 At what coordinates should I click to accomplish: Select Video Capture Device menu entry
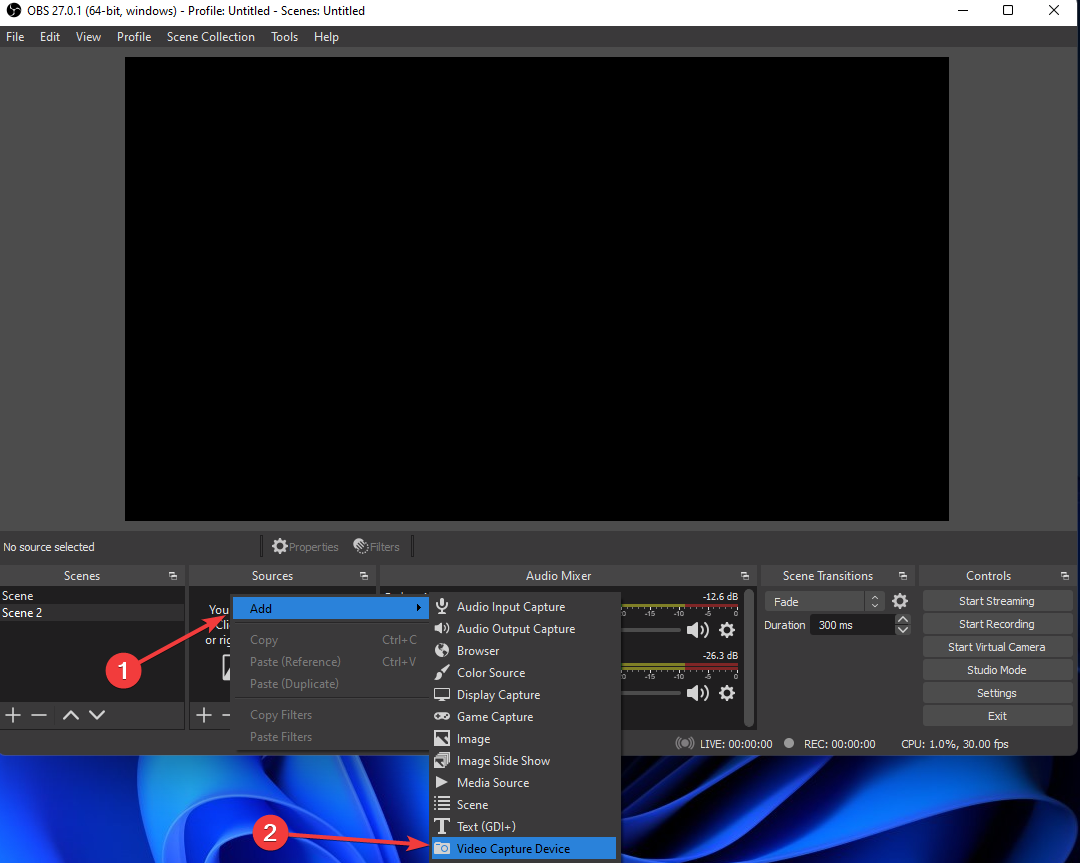tap(523, 849)
